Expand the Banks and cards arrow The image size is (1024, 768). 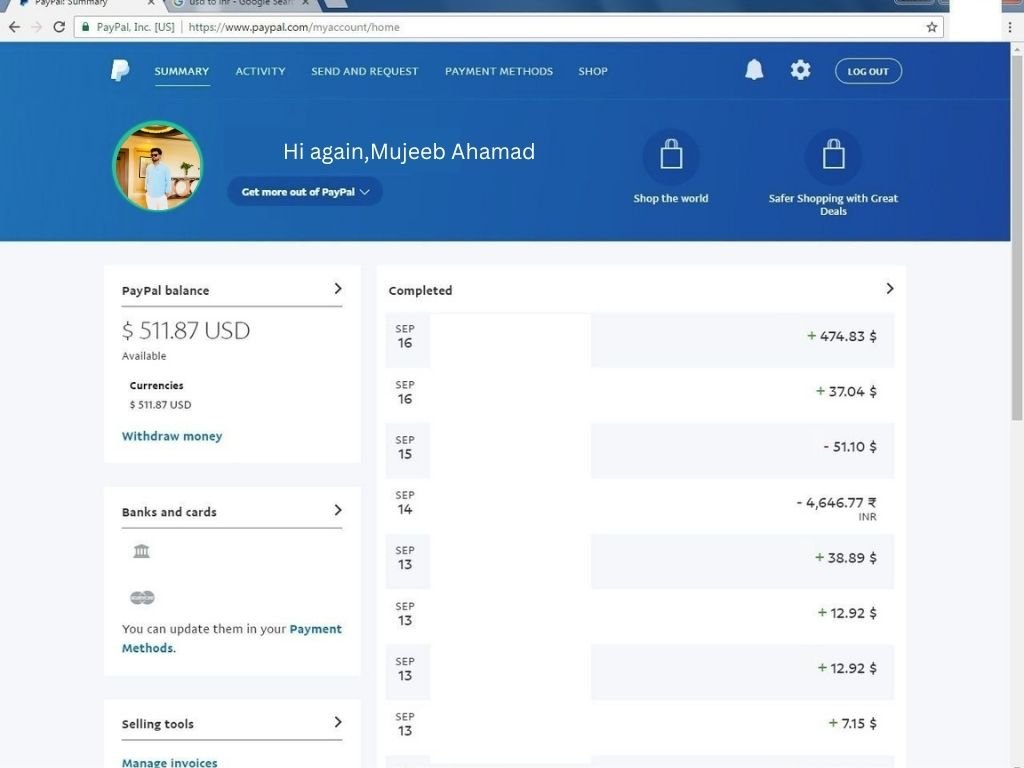[338, 510]
